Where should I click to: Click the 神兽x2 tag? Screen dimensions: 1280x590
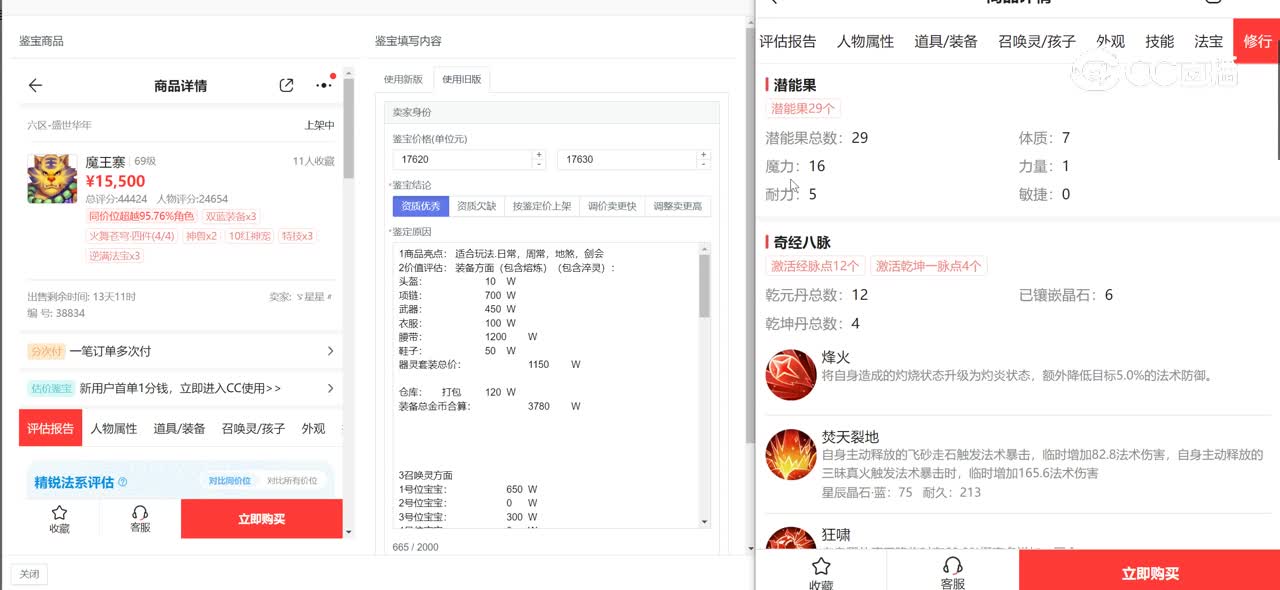pos(201,236)
